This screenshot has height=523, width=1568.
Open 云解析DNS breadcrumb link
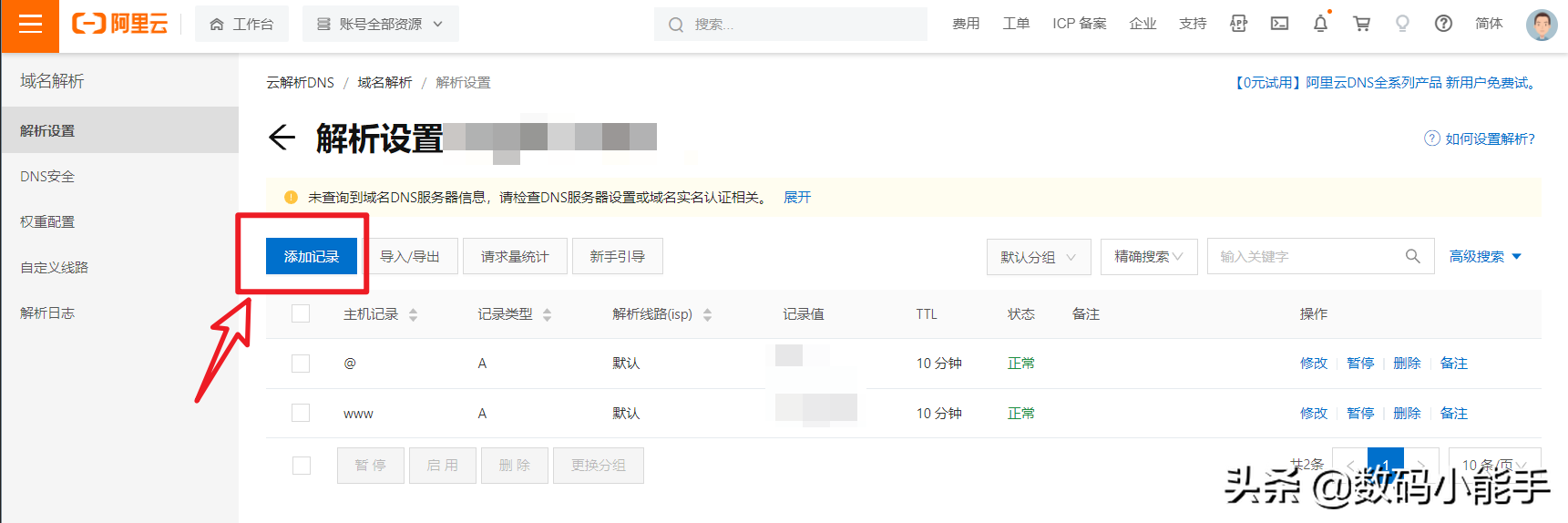(300, 82)
